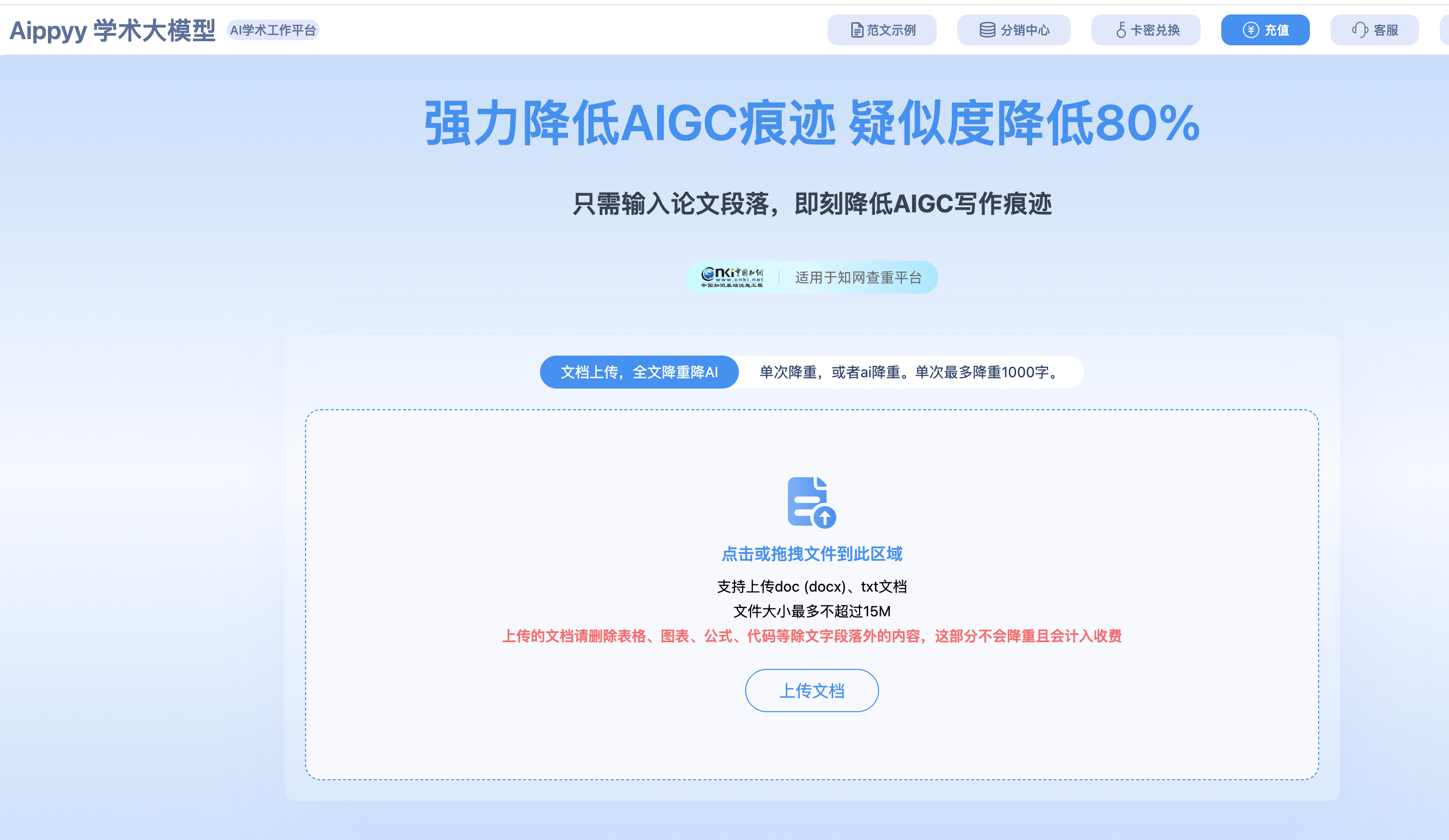1449x840 pixels.
Task: Click the 适用于知网查重平台 badge text
Action: (x=858, y=278)
